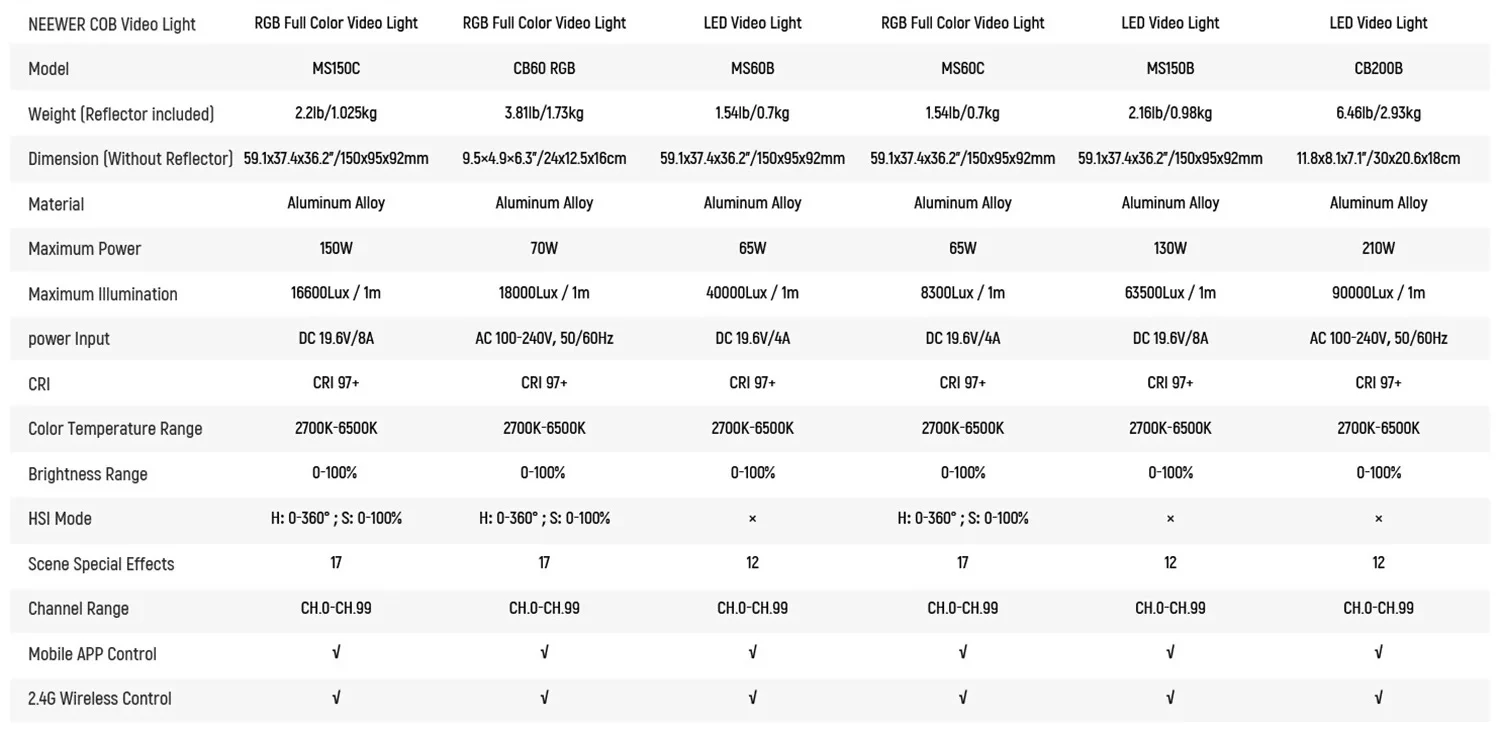Click the CB60 RGB dimension value
1500x732 pixels.
[544, 158]
